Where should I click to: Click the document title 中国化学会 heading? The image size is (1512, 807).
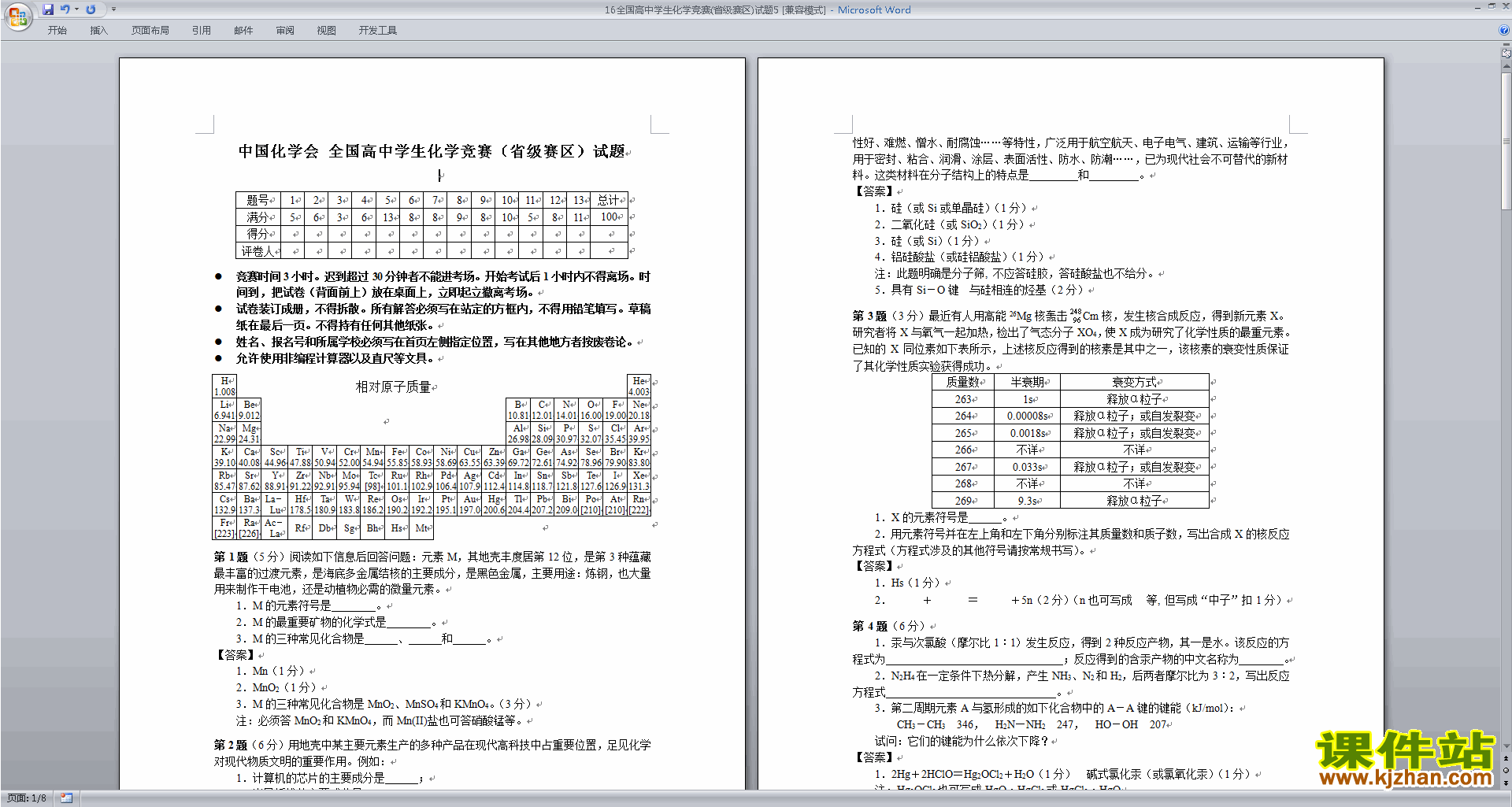(x=432, y=151)
